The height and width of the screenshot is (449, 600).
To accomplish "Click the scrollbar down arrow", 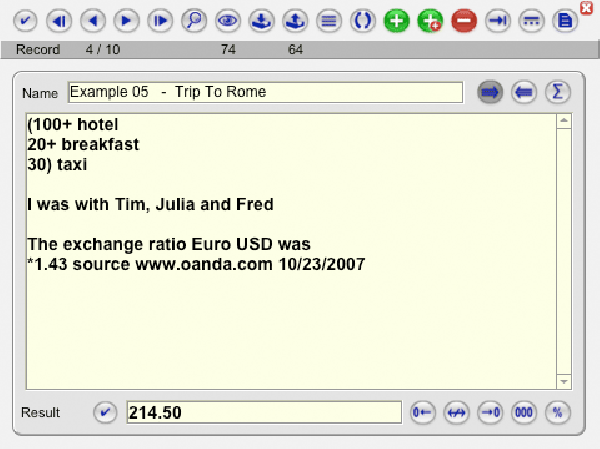I will 564,382.
